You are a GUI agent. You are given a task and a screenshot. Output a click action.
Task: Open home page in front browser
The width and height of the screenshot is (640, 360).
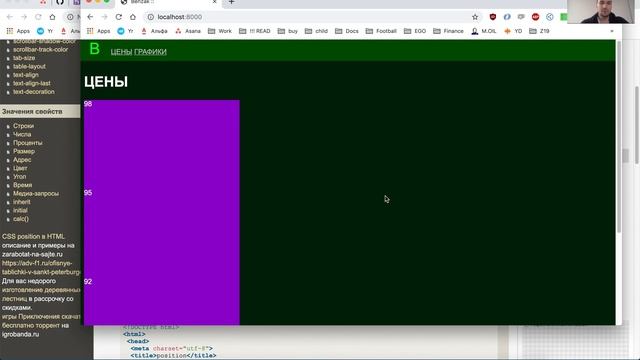133,17
